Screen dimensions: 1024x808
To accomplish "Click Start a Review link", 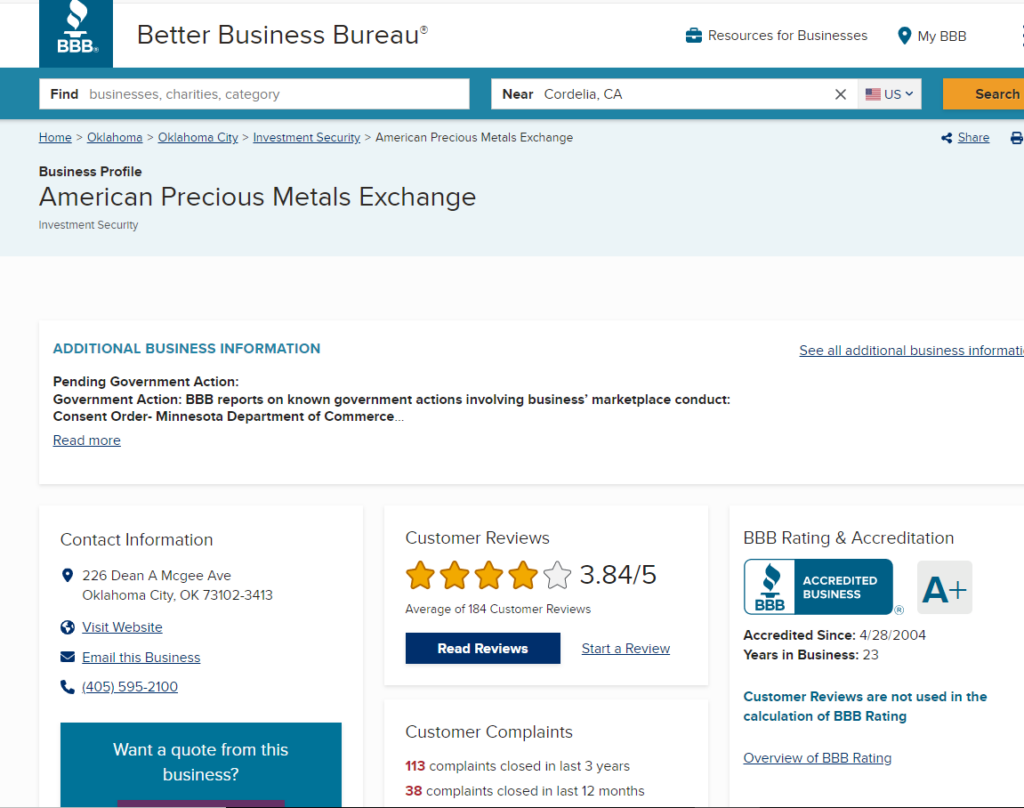I will coord(626,648).
